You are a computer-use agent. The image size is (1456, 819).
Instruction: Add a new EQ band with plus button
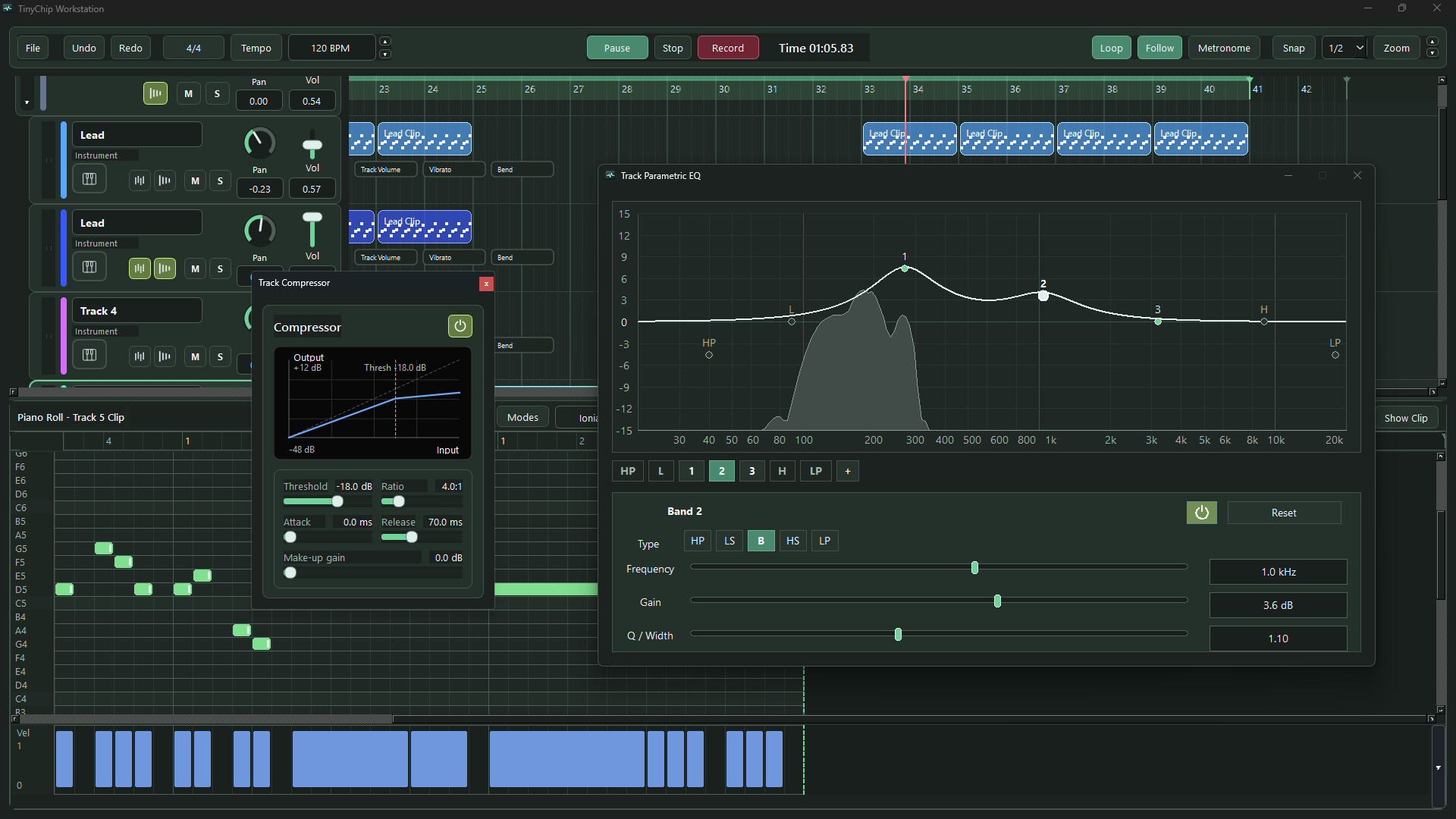click(x=847, y=471)
